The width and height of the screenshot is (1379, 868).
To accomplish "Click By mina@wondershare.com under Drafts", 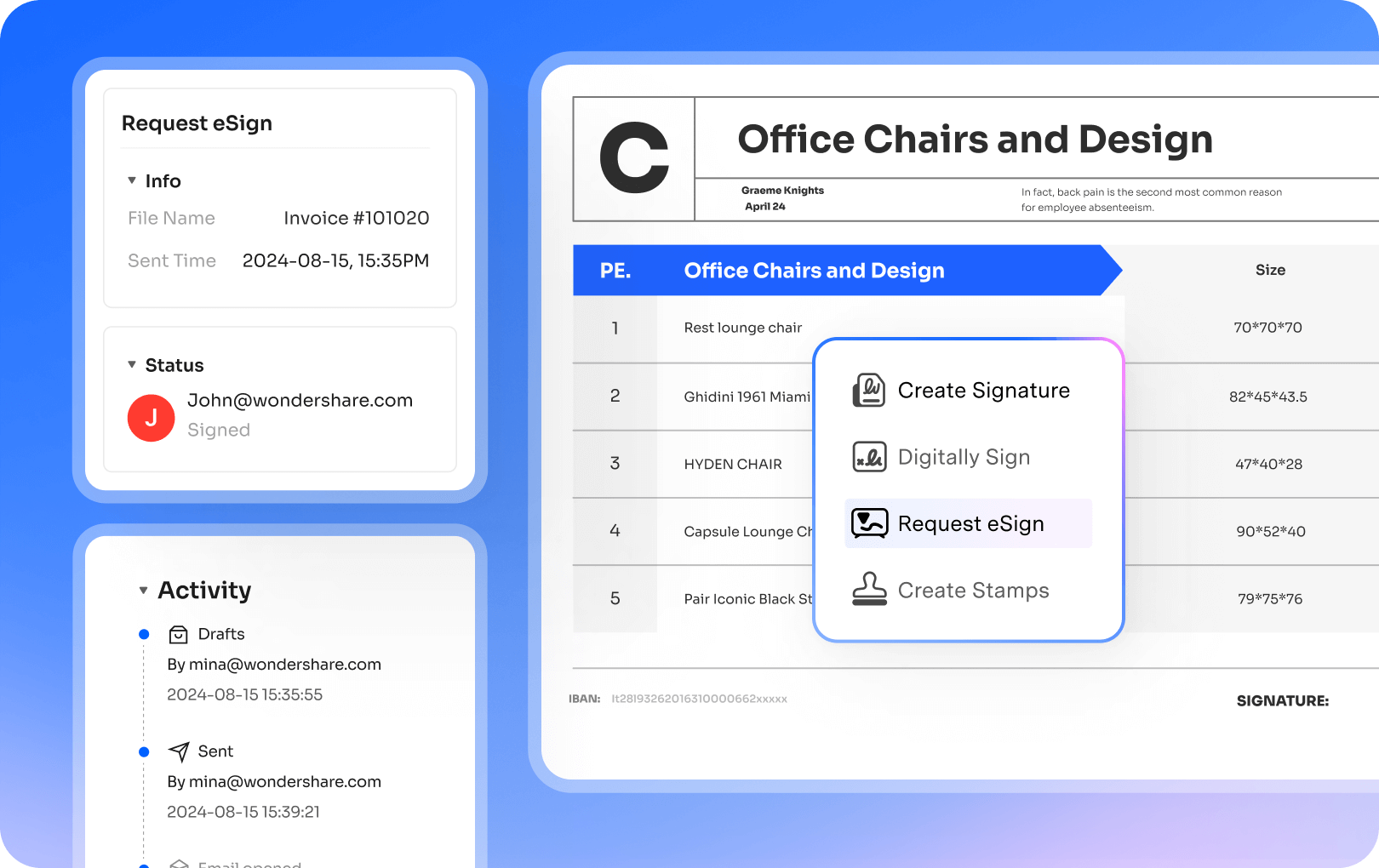I will (274, 665).
